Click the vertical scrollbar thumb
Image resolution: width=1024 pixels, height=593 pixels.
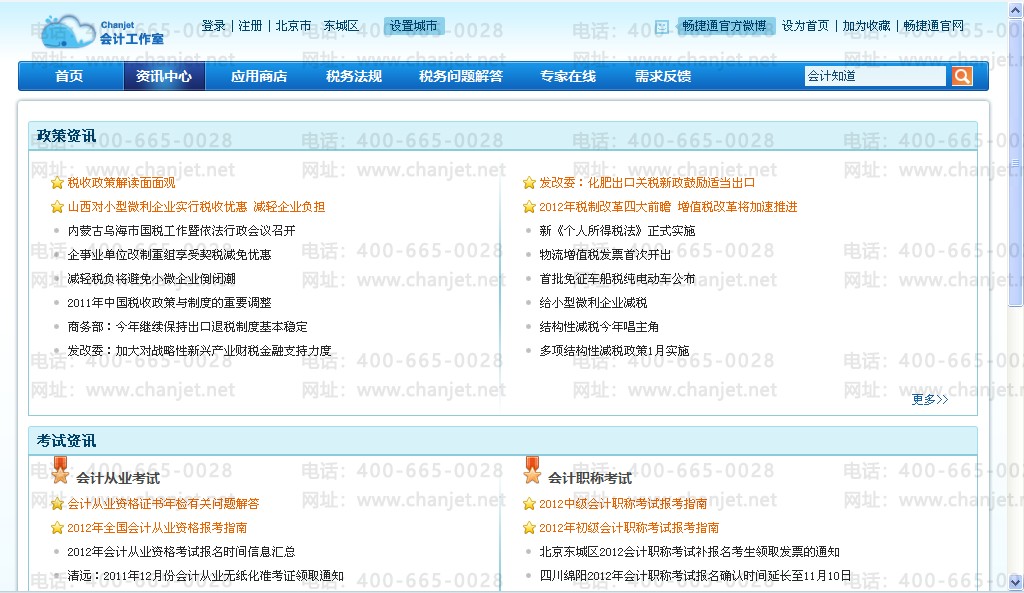tap(1015, 163)
